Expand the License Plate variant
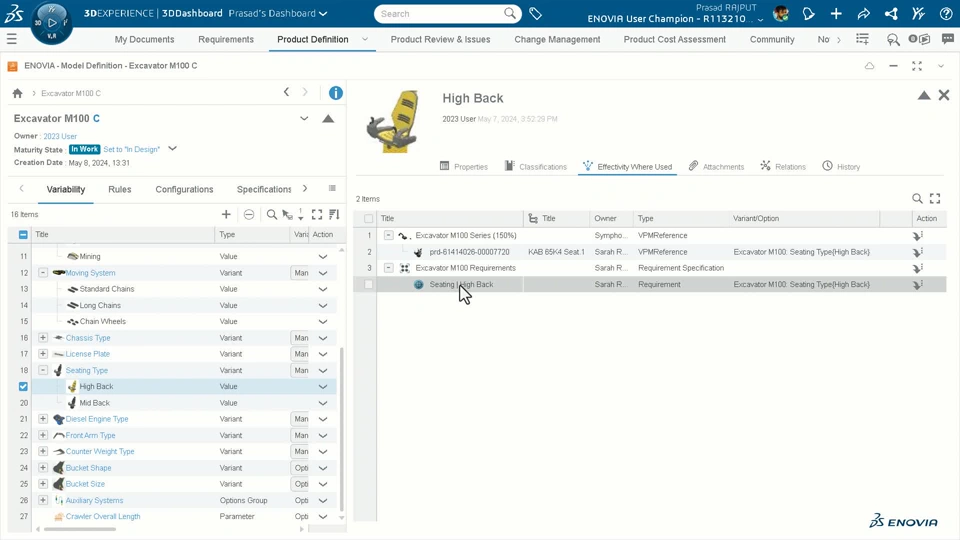This screenshot has height=540, width=960. [43, 353]
